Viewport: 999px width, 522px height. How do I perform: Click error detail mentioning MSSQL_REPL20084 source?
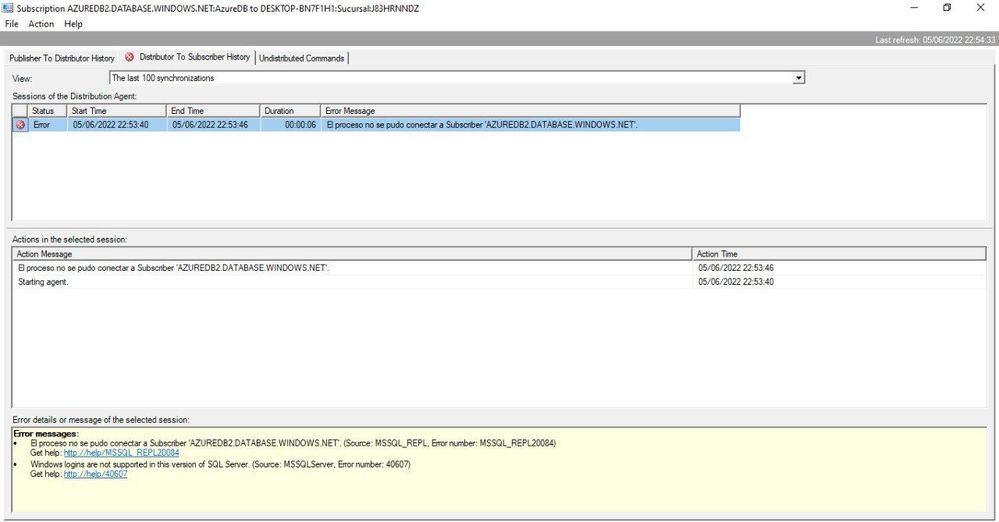tap(293, 442)
